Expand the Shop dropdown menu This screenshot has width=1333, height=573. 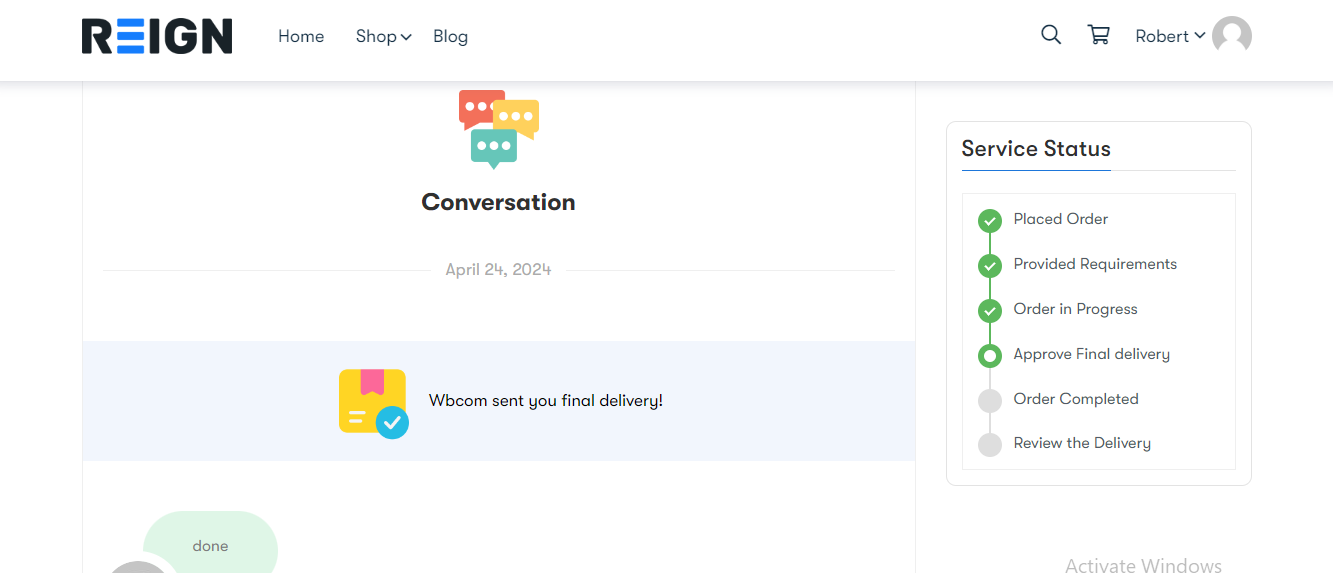(383, 36)
